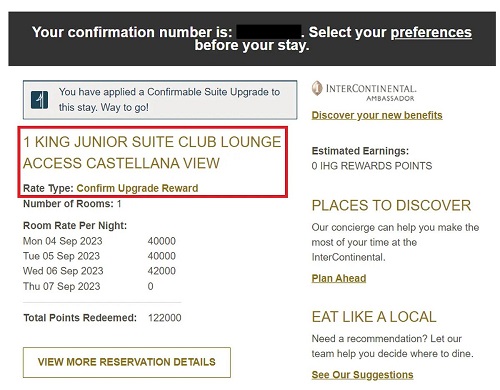This screenshot has width=500, height=390.
Task: Click the InterContinental Ambassador logo
Action: (x=364, y=91)
